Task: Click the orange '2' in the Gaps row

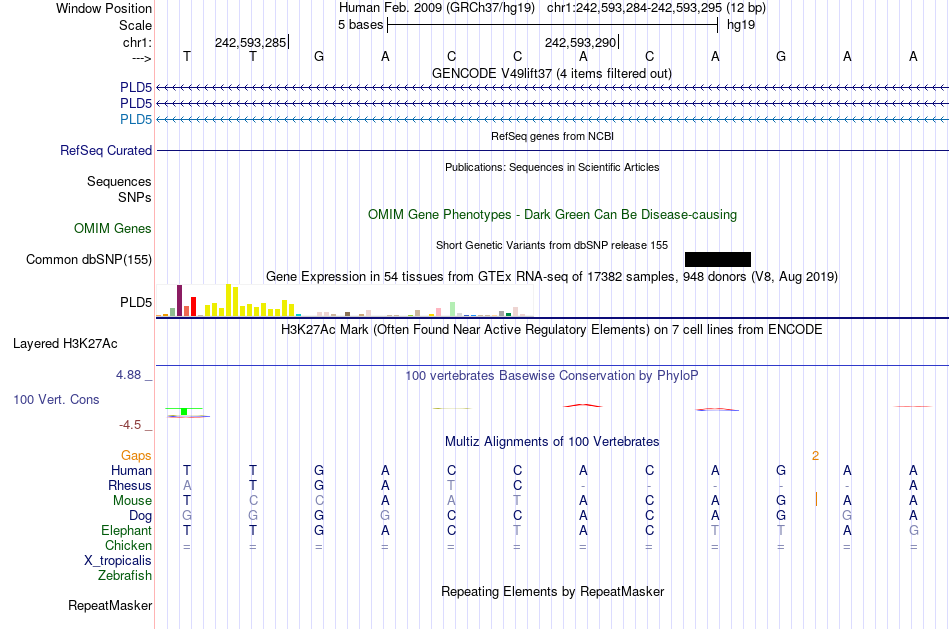Action: [815, 456]
